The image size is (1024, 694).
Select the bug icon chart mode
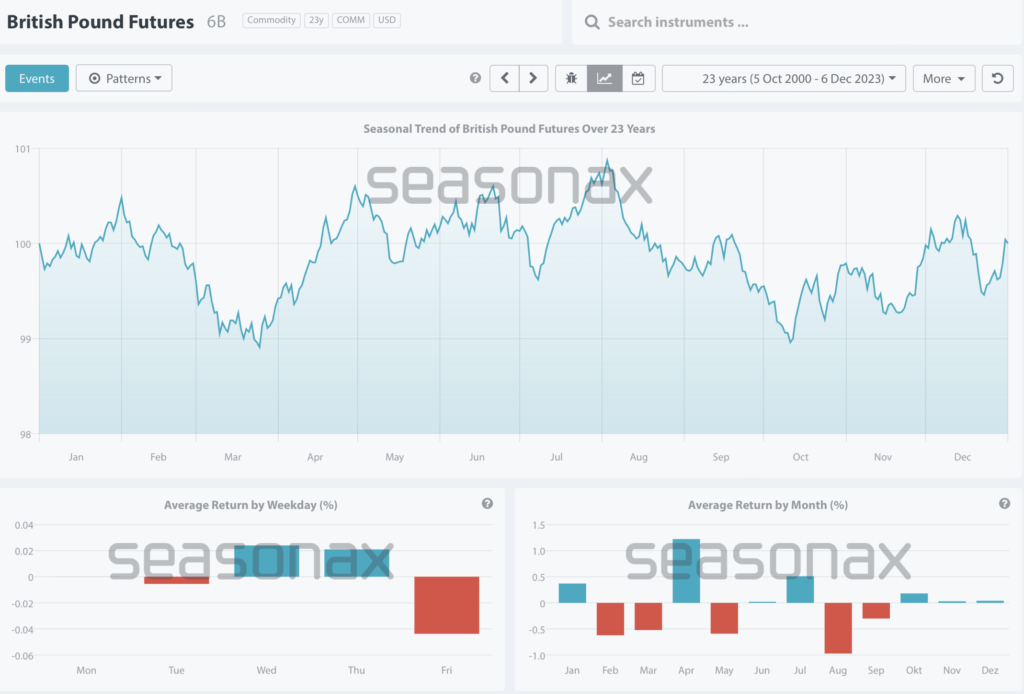(571, 78)
